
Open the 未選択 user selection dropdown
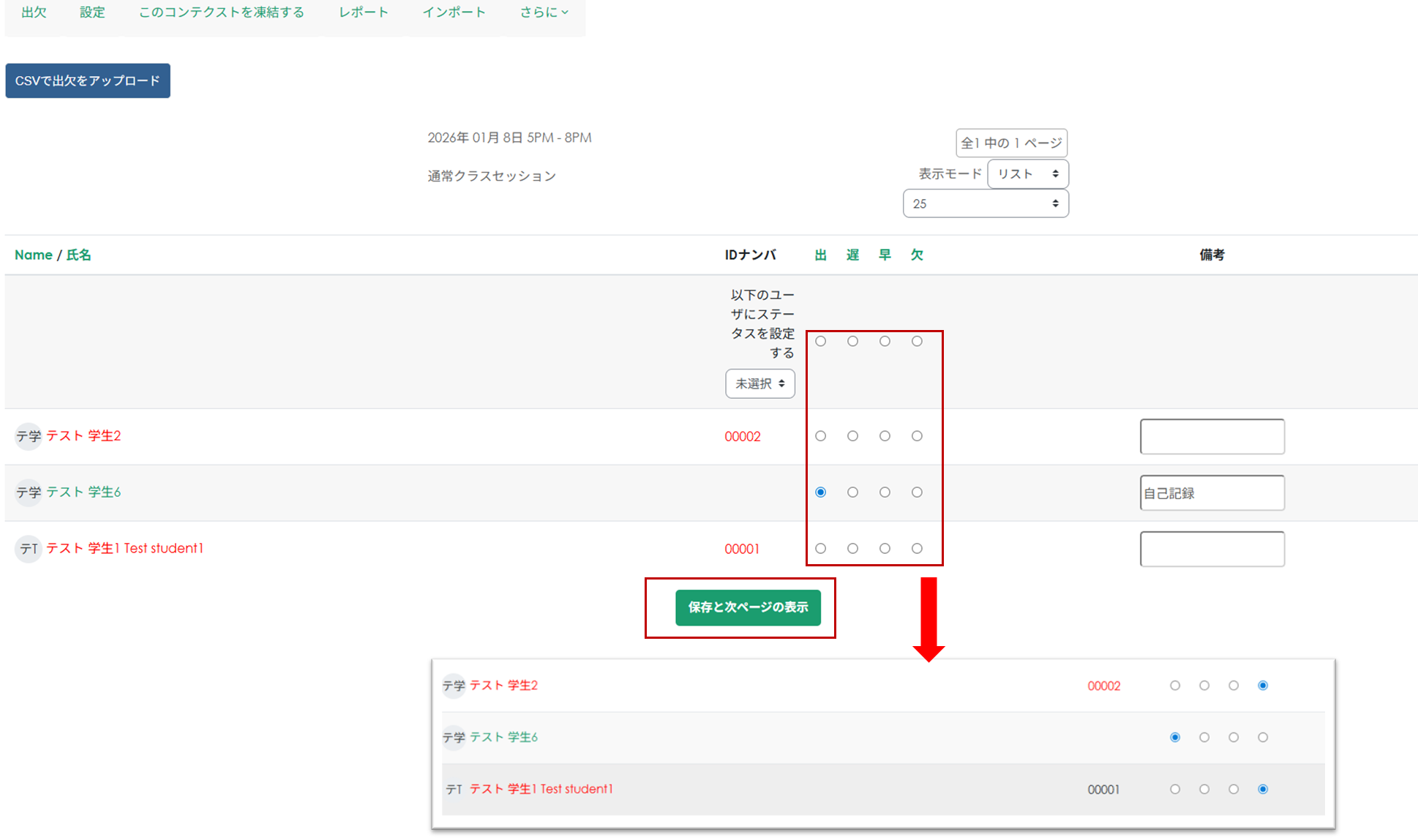click(759, 383)
